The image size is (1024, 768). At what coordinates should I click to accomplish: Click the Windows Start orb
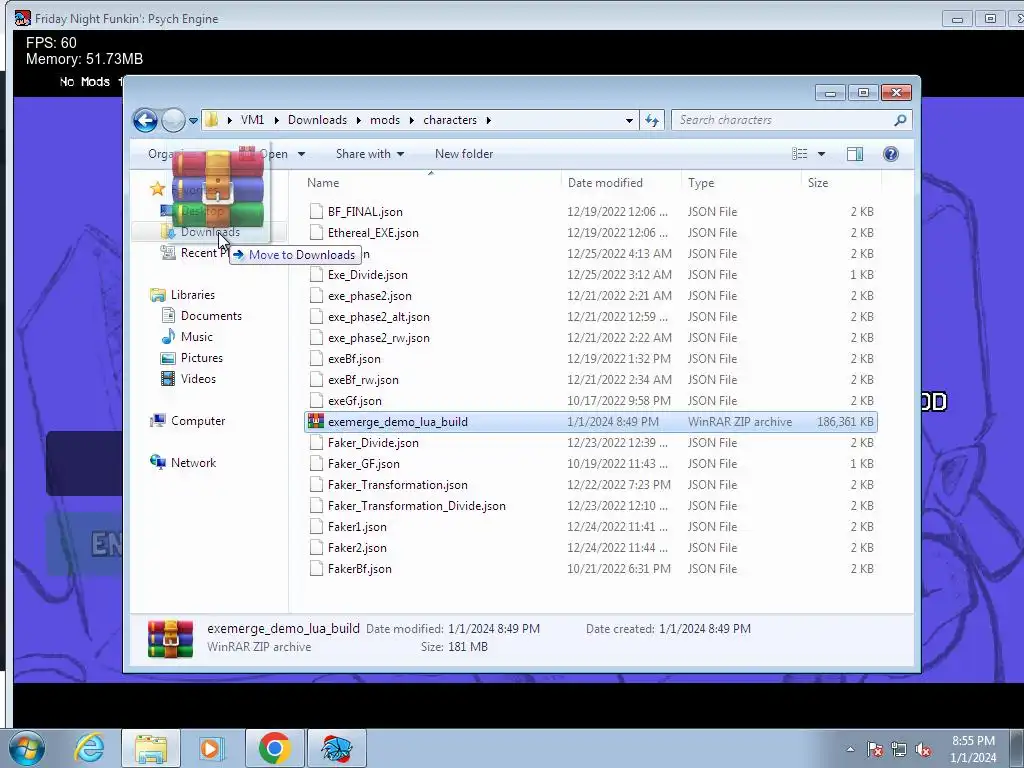pos(27,748)
